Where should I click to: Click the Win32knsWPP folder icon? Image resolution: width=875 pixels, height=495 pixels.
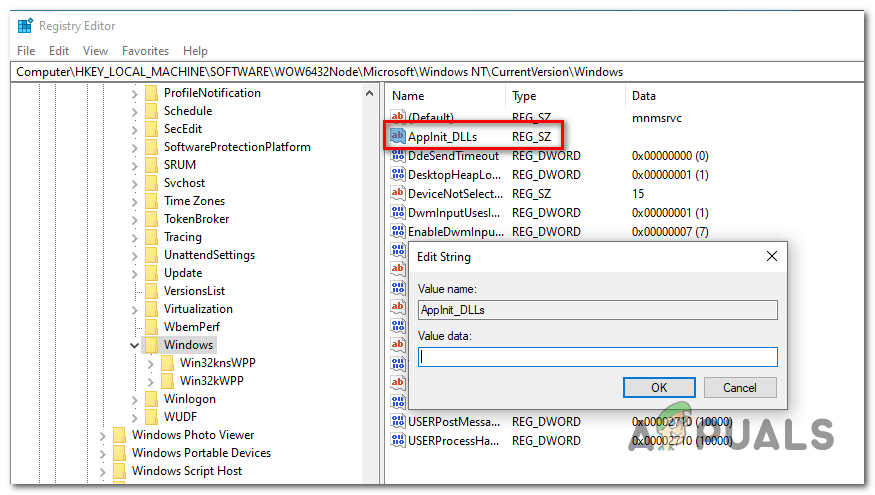pos(167,363)
